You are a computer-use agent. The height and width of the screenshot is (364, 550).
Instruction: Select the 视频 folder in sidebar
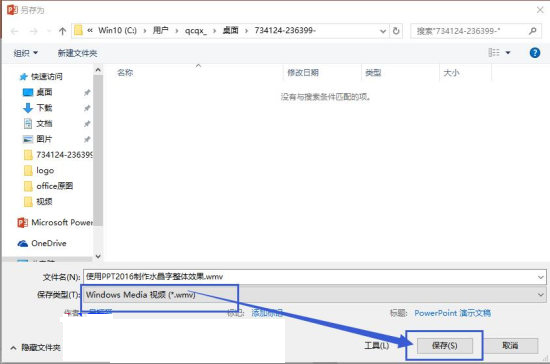44,201
